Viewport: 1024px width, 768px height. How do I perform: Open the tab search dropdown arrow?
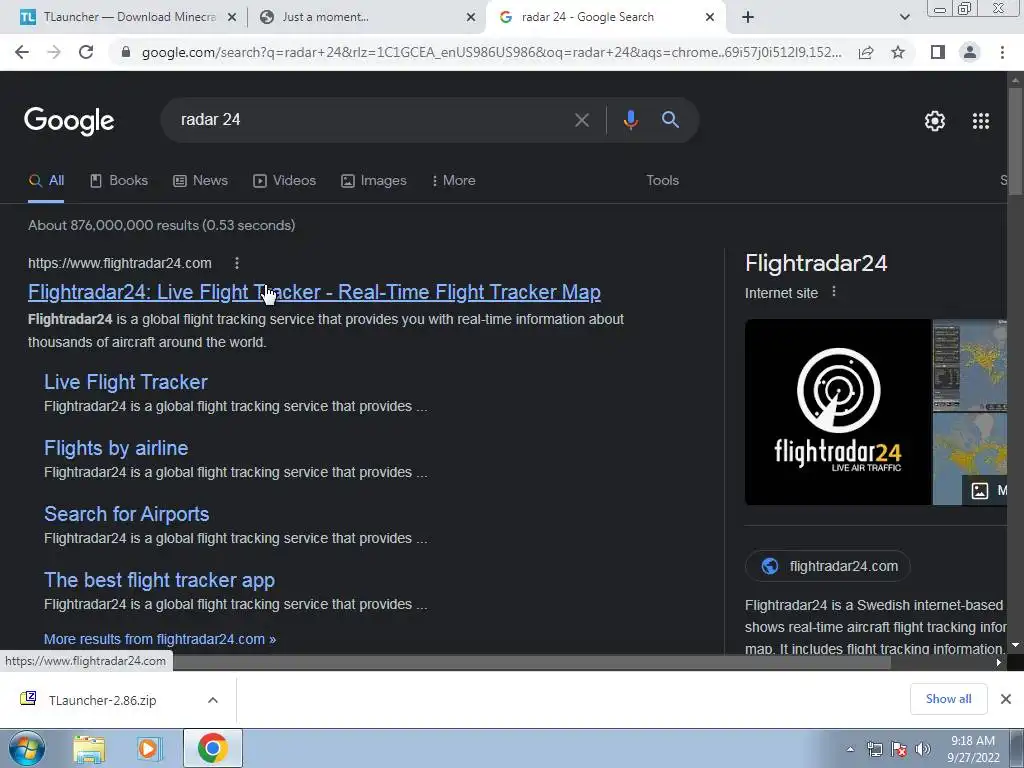904,18
